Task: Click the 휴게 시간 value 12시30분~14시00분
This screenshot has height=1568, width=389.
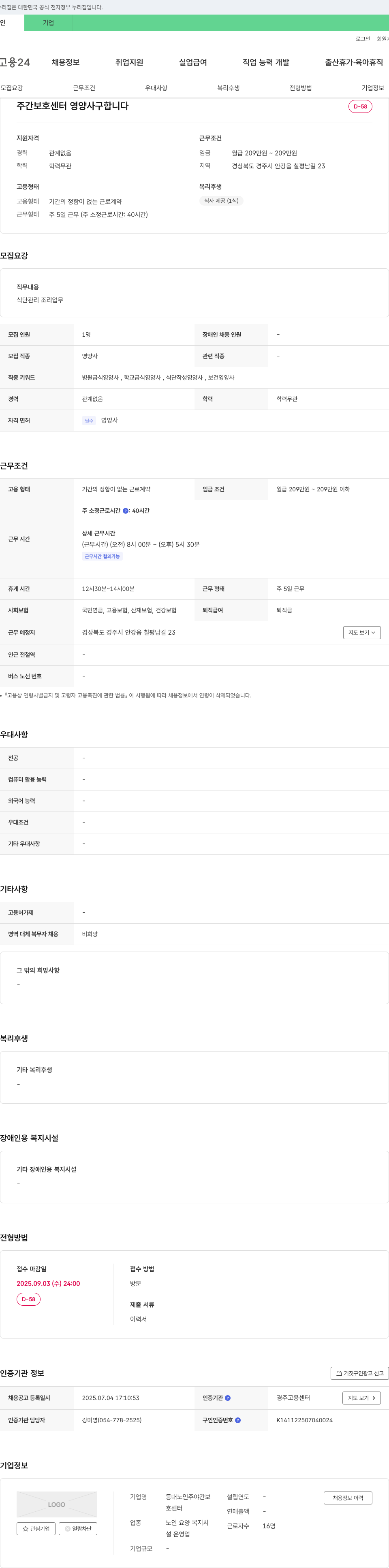Action: [108, 589]
